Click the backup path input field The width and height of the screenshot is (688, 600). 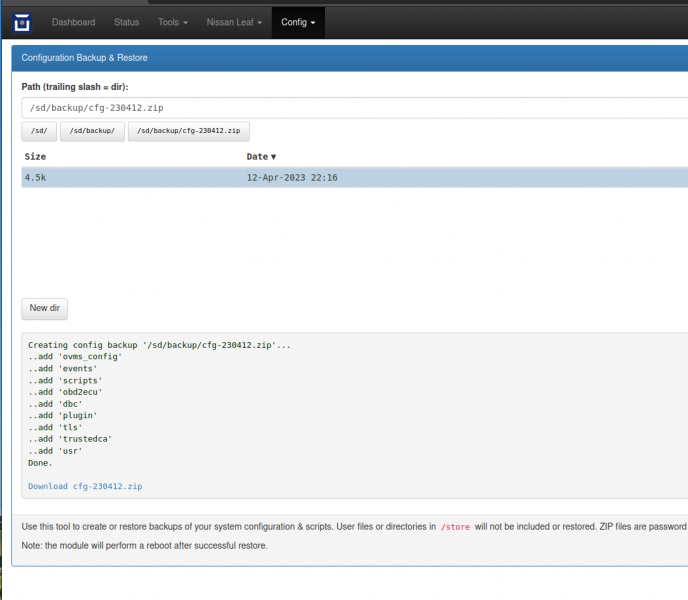pos(355,108)
